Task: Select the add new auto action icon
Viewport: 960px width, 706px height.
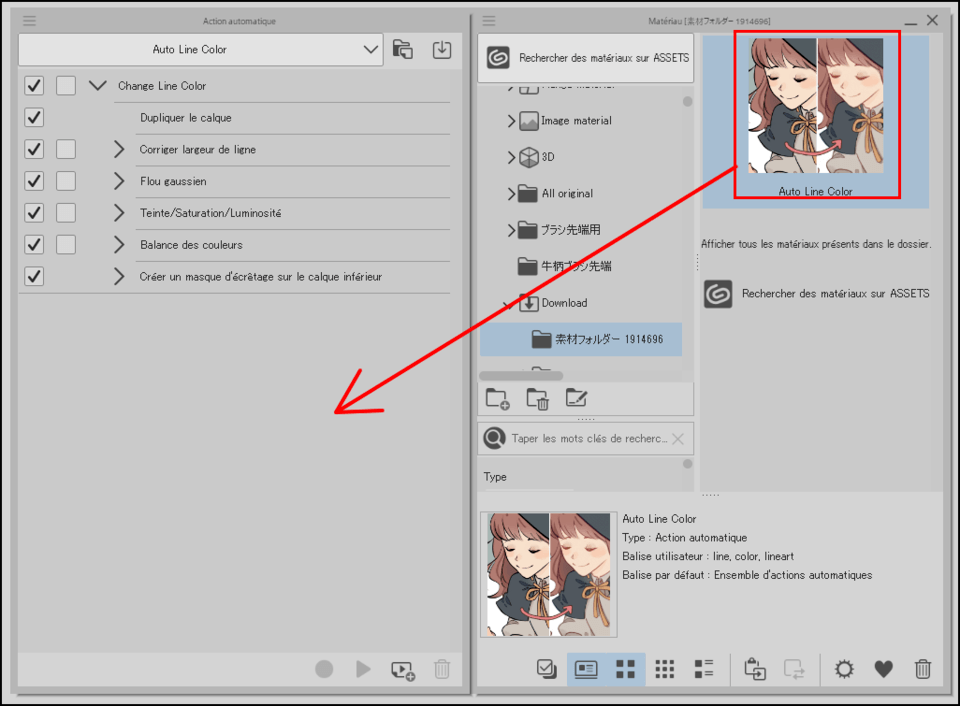Action: pyautogui.click(x=403, y=670)
